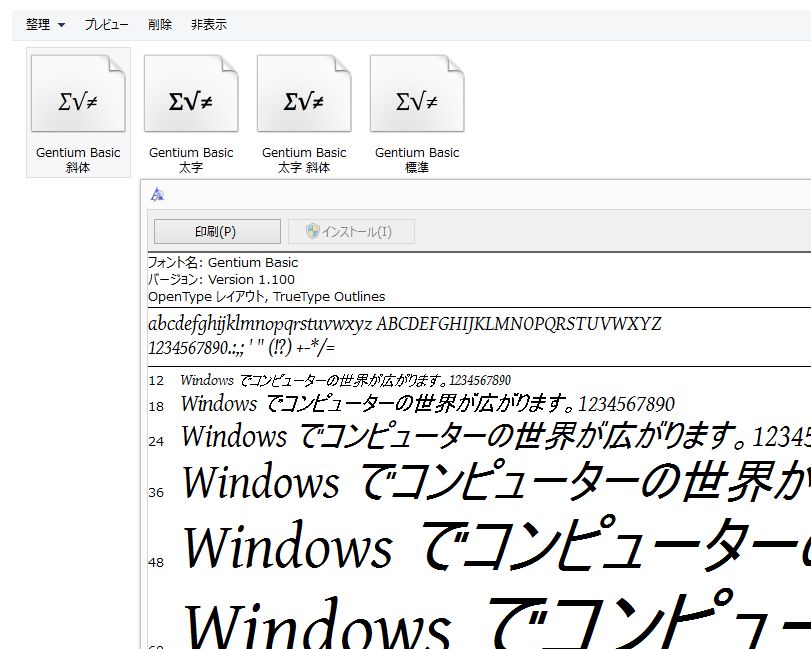Click the font viewer window title icon

[x=157, y=194]
